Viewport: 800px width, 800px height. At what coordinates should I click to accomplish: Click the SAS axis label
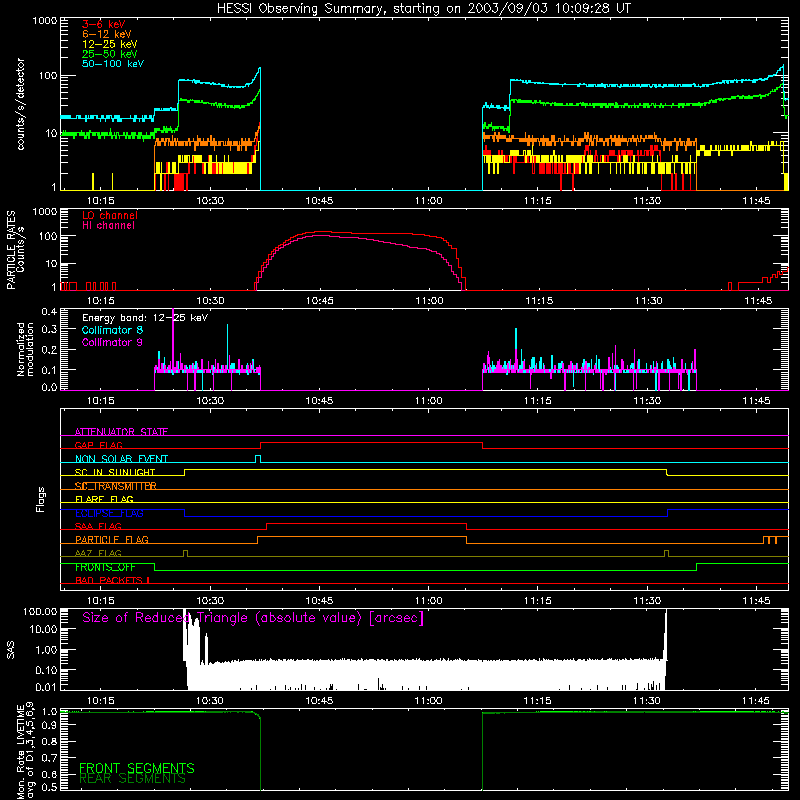tap(10, 650)
